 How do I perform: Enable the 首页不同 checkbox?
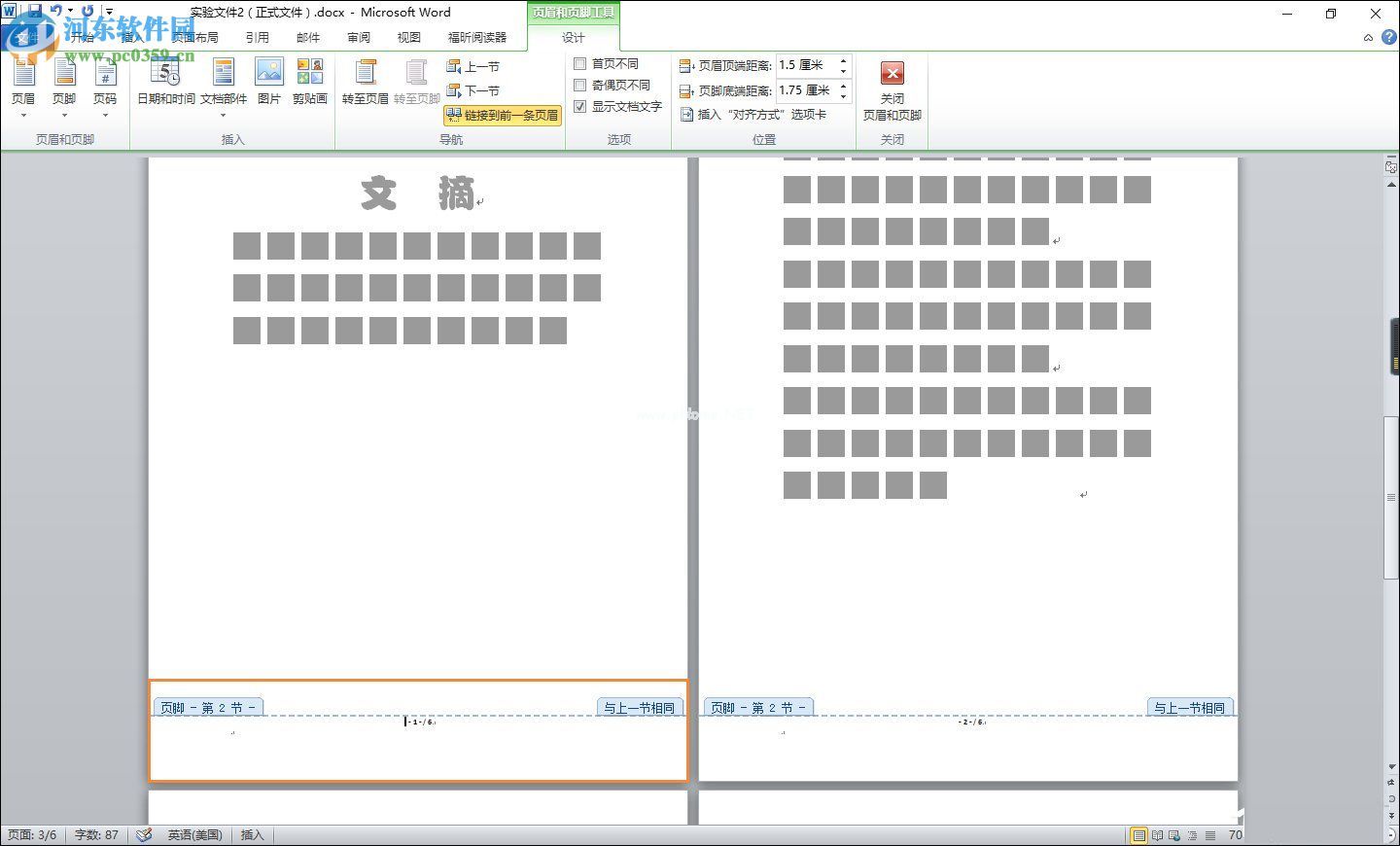click(x=579, y=63)
